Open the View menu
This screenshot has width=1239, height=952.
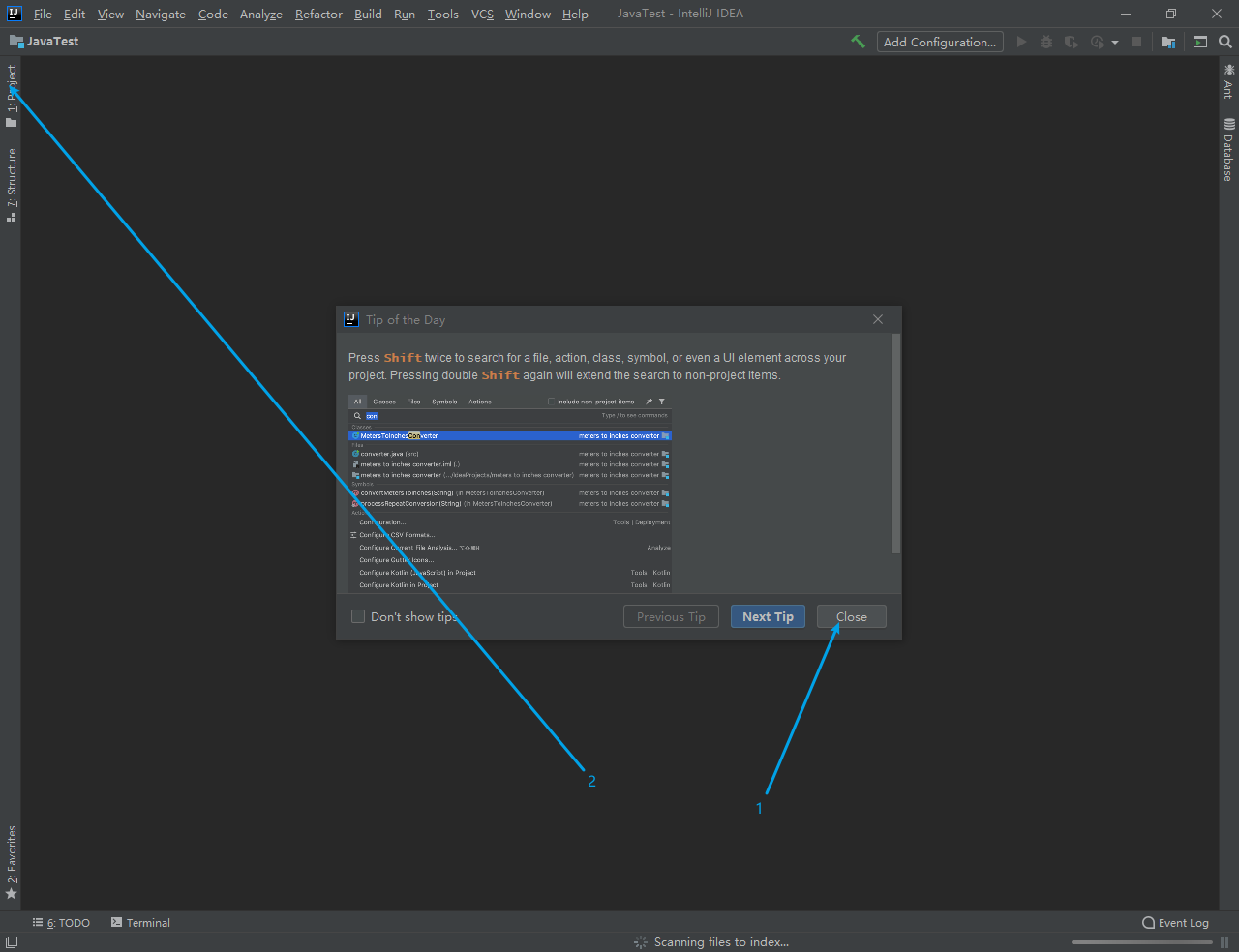[x=110, y=15]
